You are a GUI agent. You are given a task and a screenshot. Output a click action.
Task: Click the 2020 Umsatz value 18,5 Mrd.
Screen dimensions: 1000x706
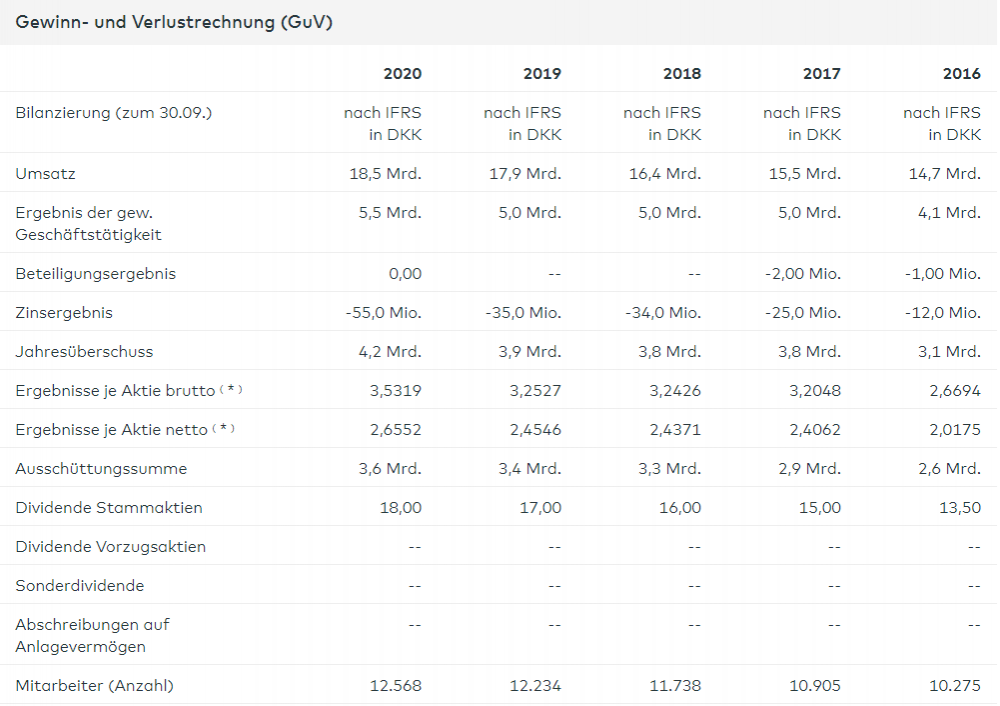(x=385, y=173)
